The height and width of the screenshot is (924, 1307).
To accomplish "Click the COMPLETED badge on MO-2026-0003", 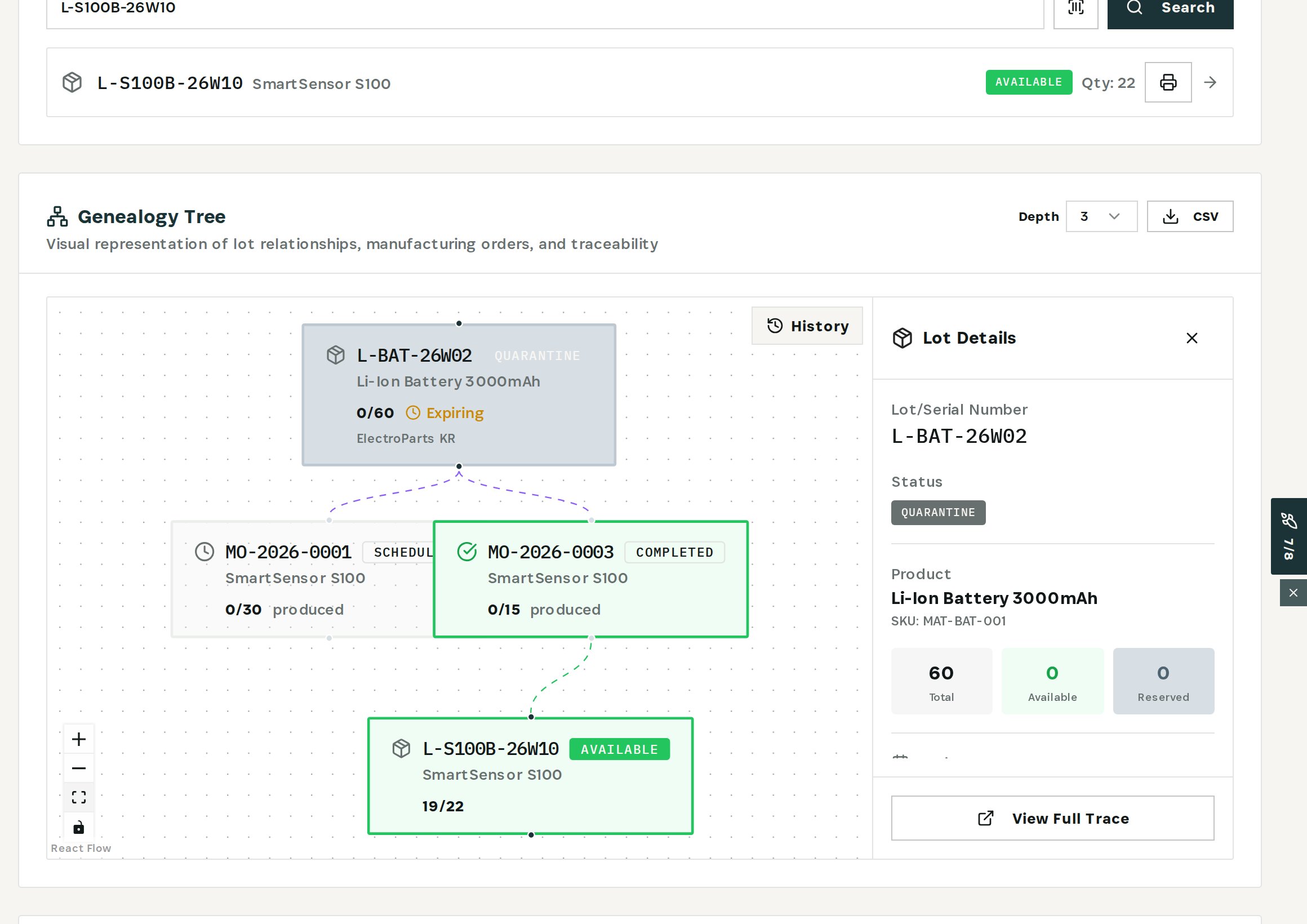I will point(674,552).
